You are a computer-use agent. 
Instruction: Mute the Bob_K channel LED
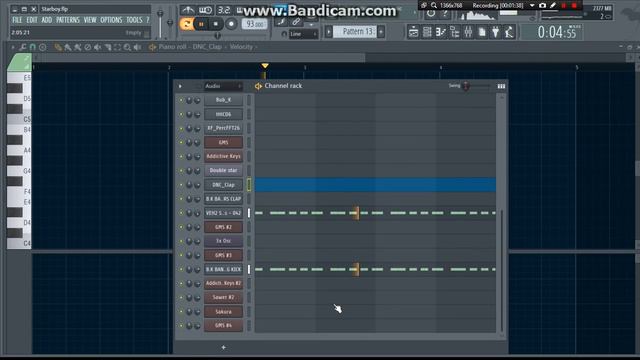(x=181, y=100)
